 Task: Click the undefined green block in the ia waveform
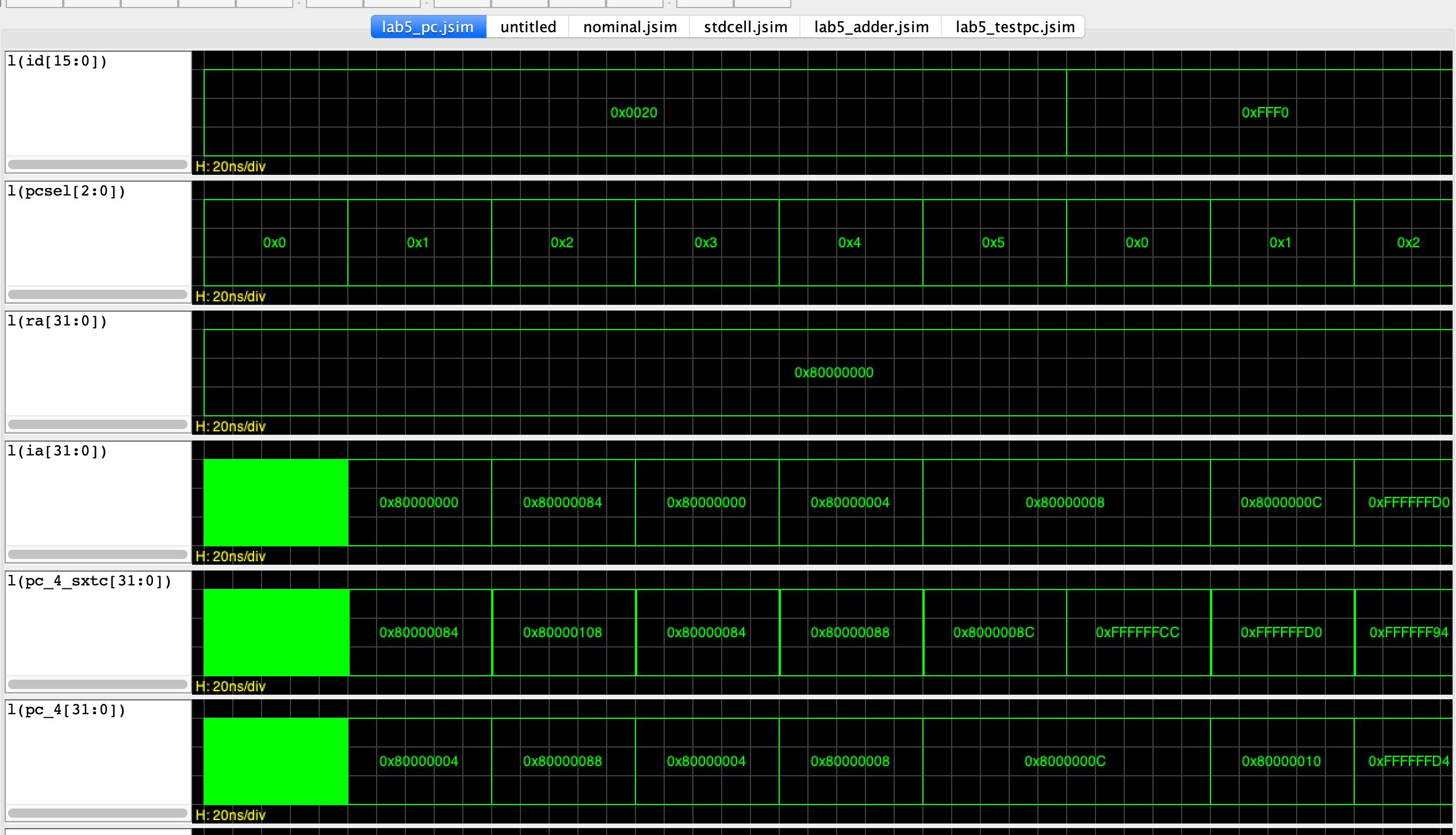(276, 503)
